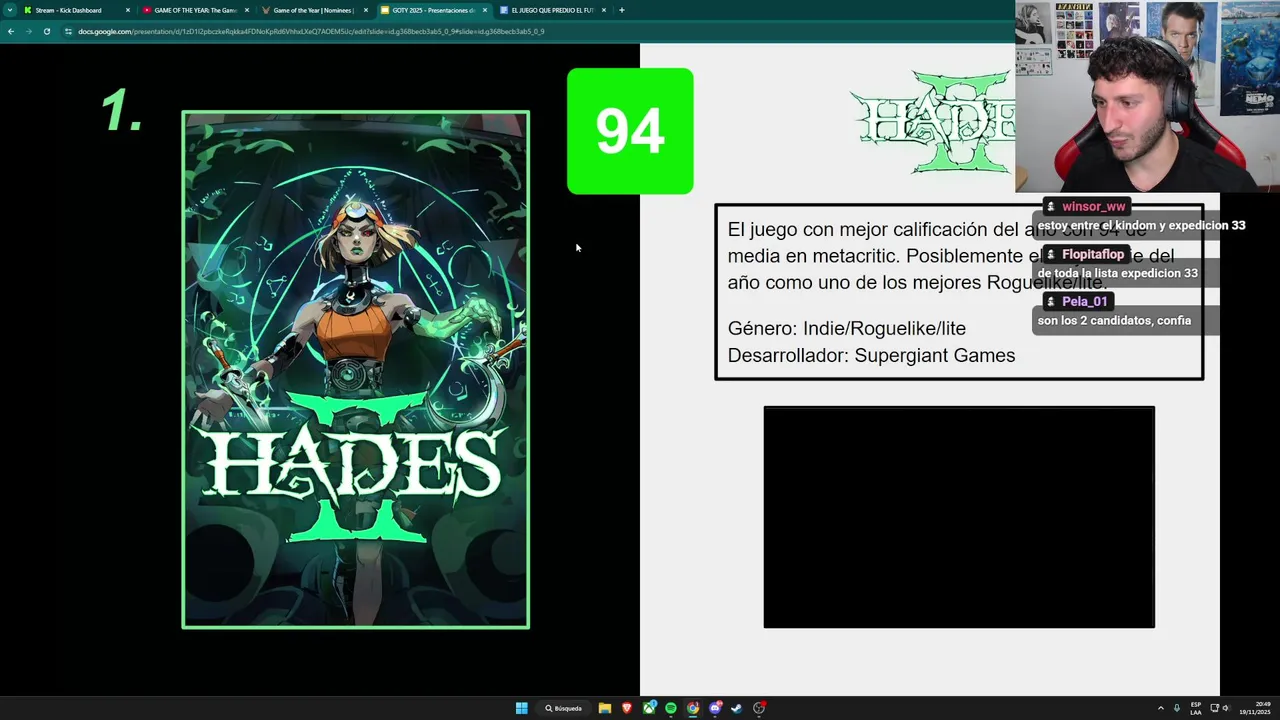Click Flopitaflop username in chat overlay
This screenshot has width=1280, height=720.
point(1093,254)
